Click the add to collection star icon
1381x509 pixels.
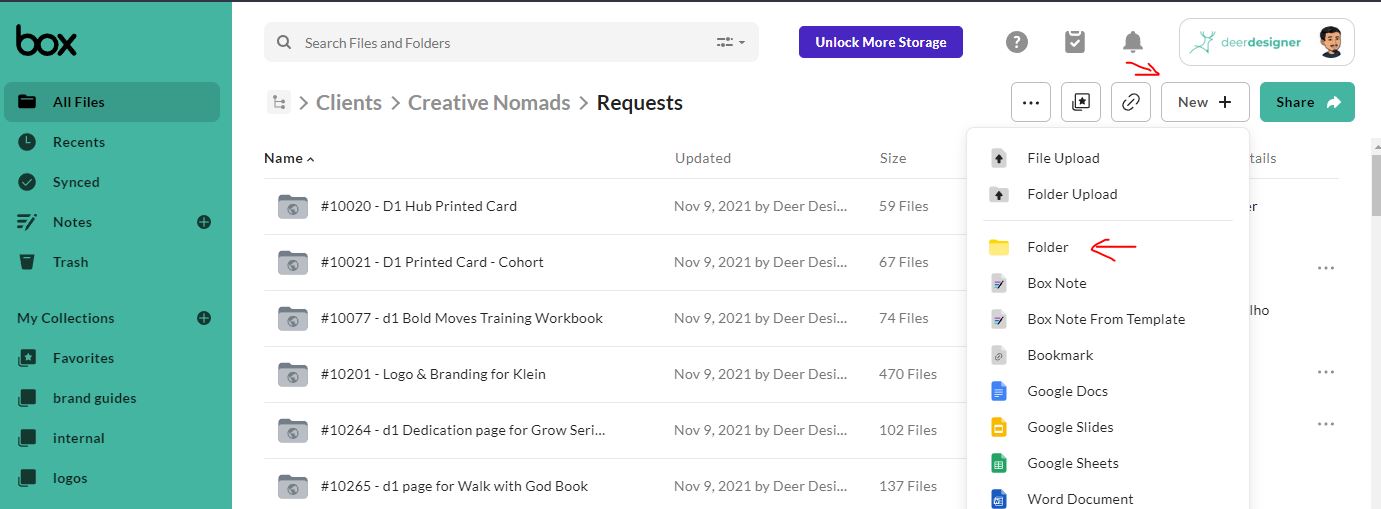click(1081, 102)
